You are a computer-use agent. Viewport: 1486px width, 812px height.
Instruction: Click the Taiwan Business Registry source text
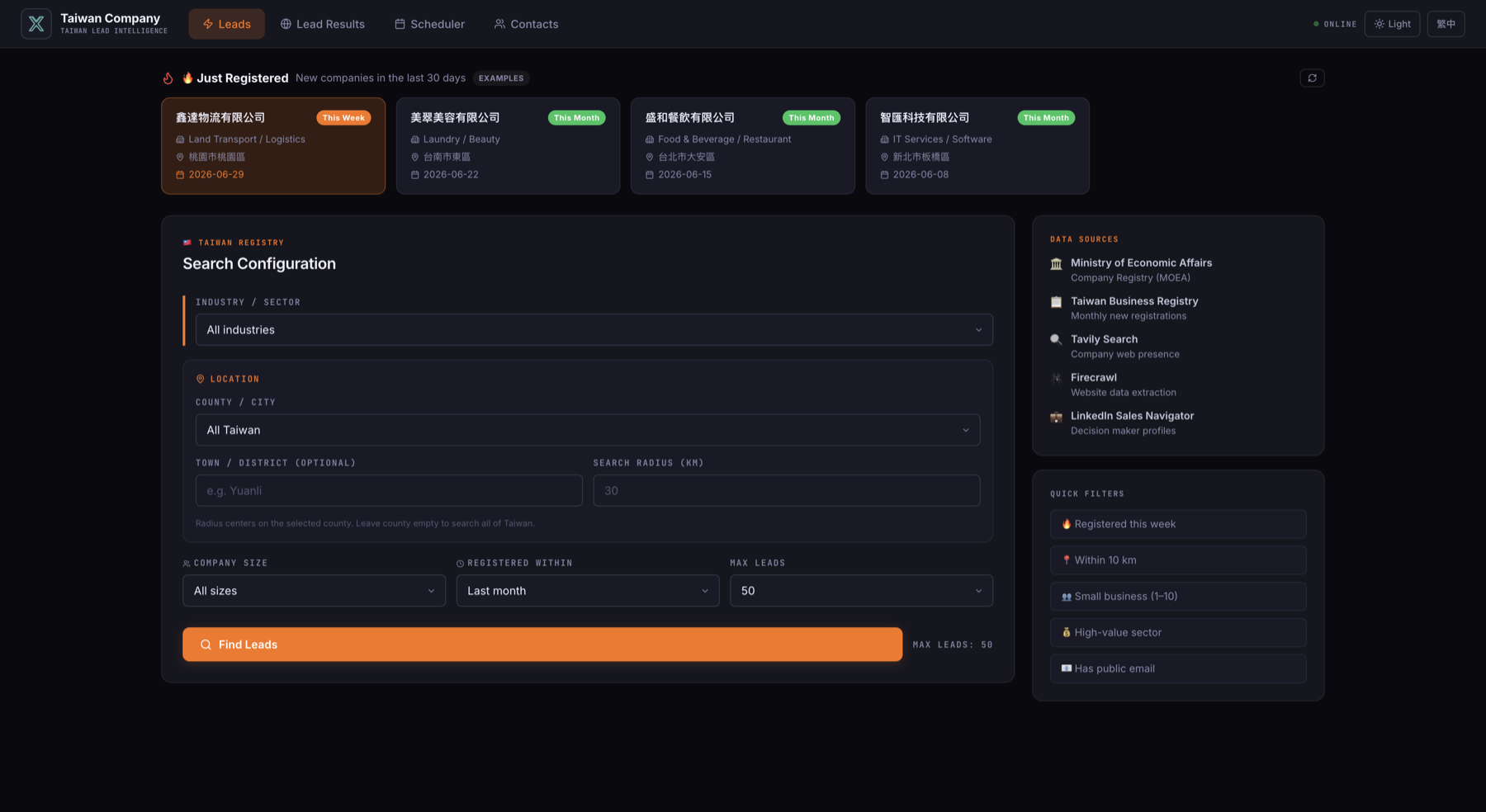click(x=1134, y=301)
